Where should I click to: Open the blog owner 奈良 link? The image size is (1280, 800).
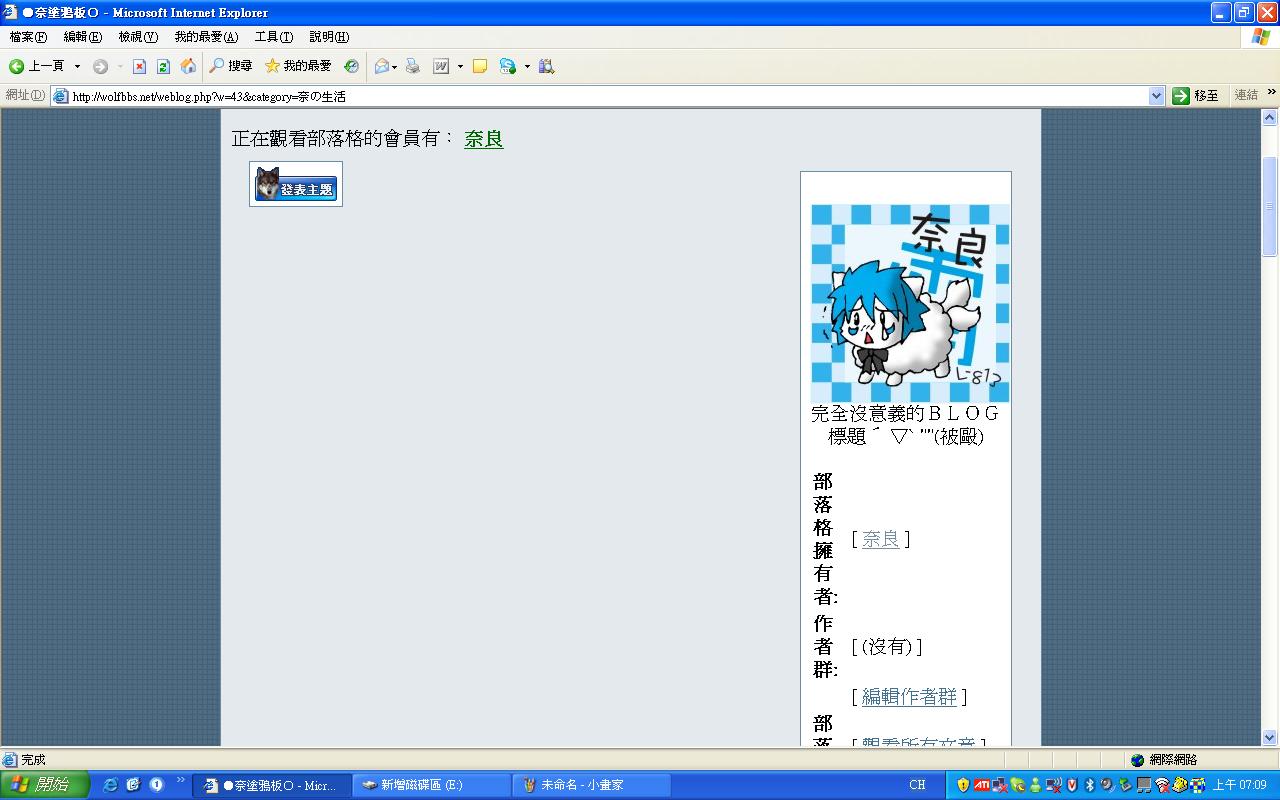click(x=880, y=539)
